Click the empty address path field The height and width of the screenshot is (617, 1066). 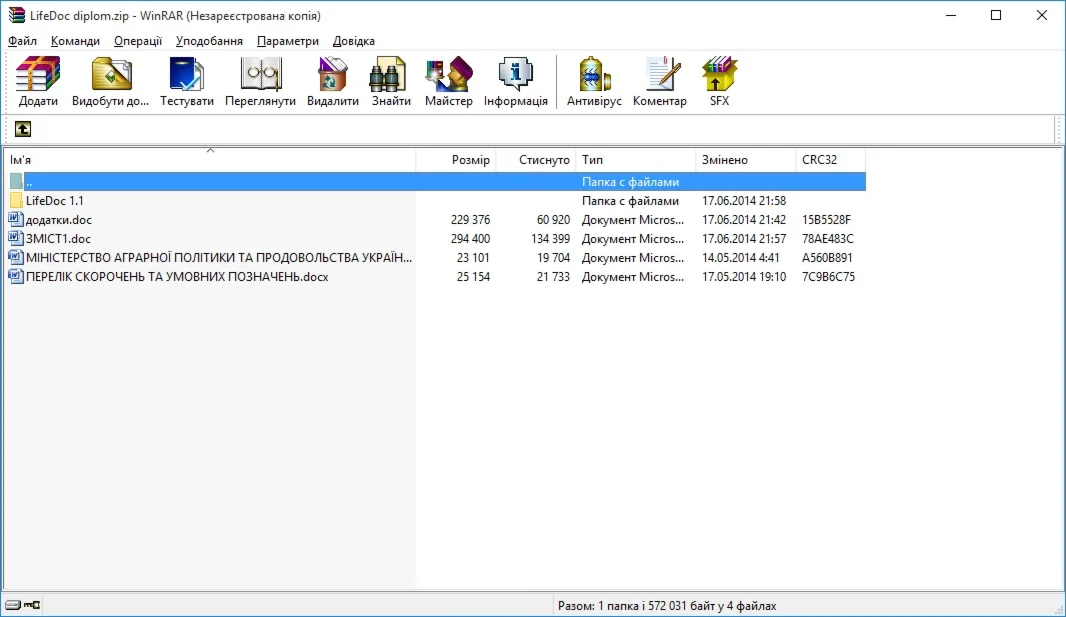click(x=544, y=129)
